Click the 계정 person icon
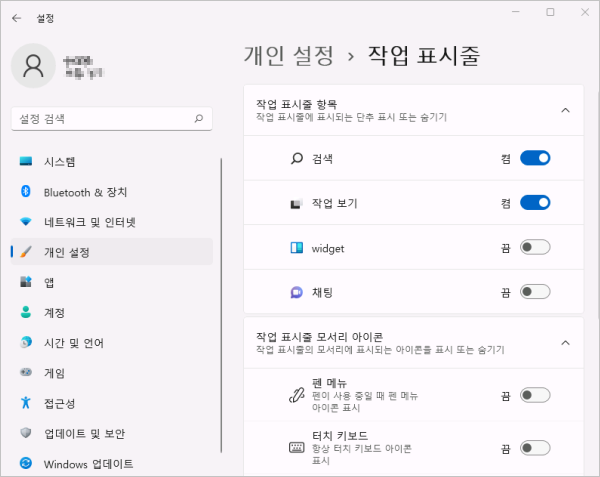600x477 pixels. pyautogui.click(x=26, y=312)
